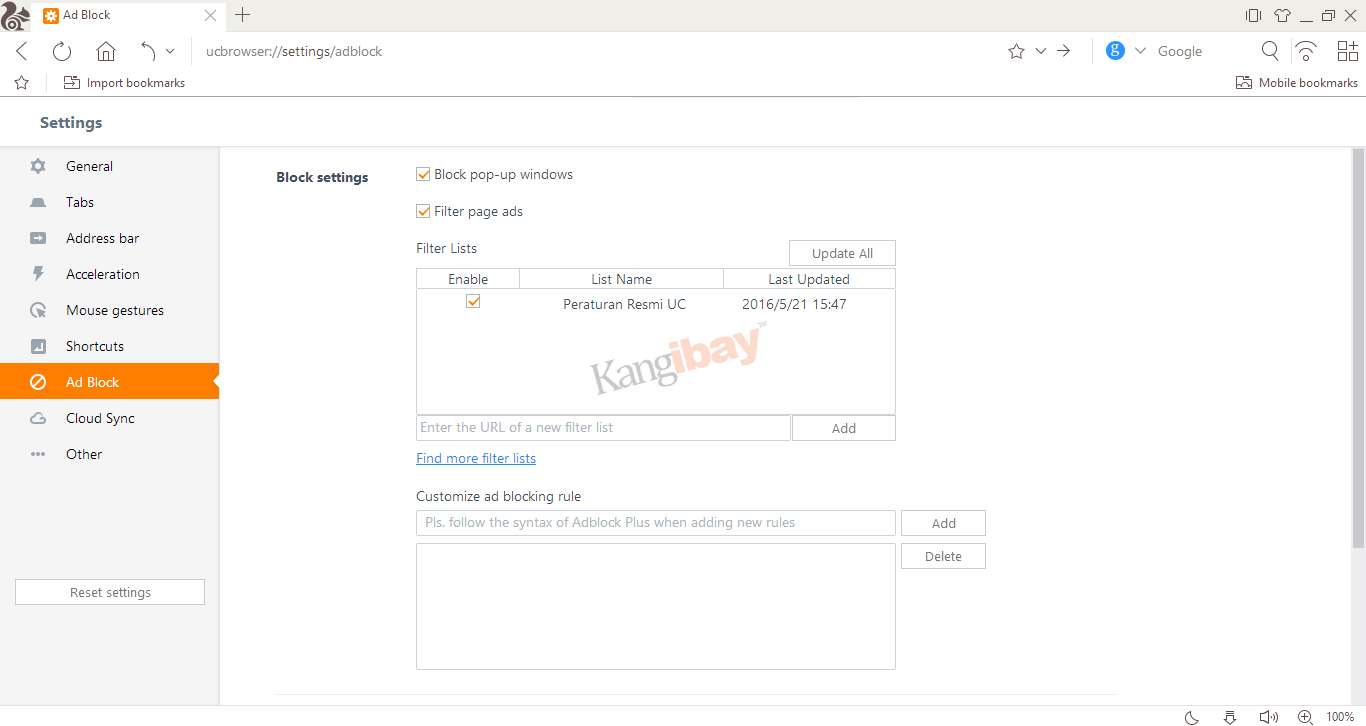Expand the search engine selector chevron
This screenshot has height=726, width=1366.
click(x=1140, y=50)
